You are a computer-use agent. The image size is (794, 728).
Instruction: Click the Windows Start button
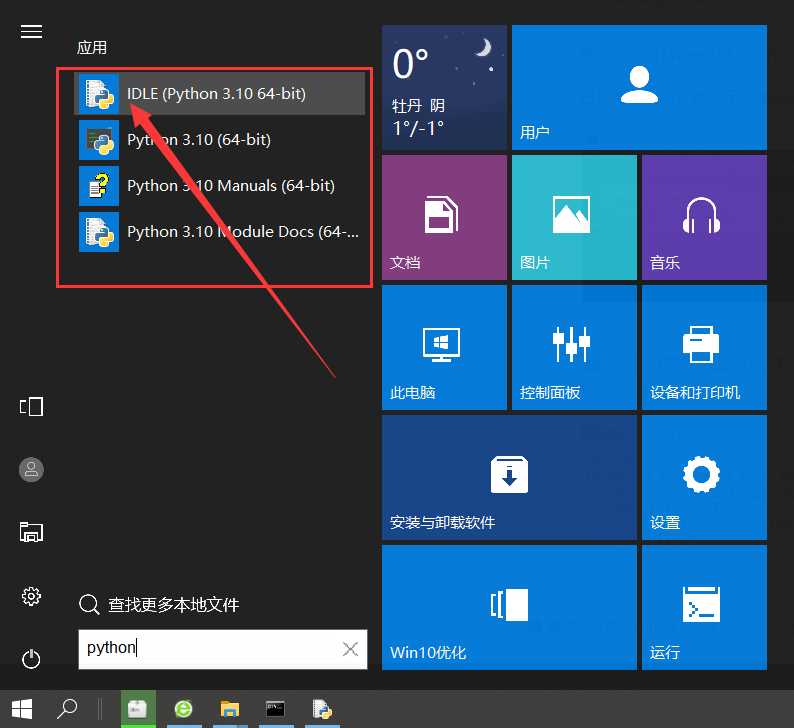[22, 709]
